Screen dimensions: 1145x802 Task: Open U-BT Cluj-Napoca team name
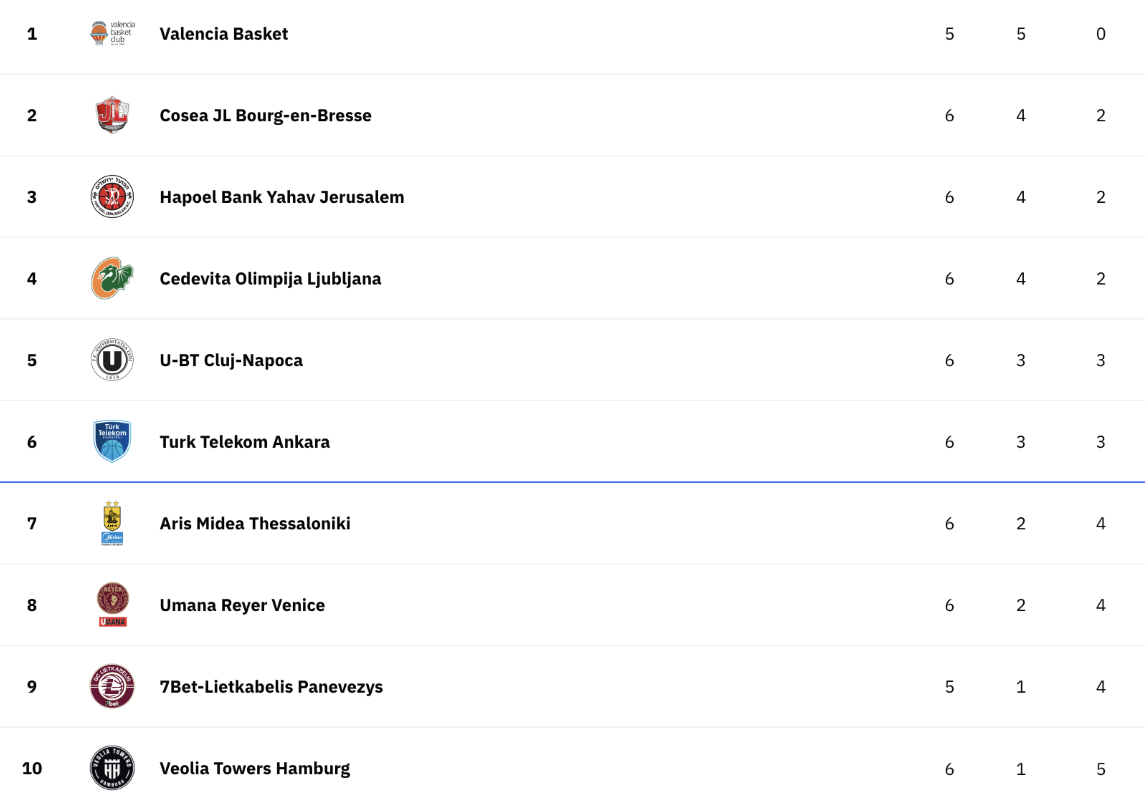click(231, 360)
